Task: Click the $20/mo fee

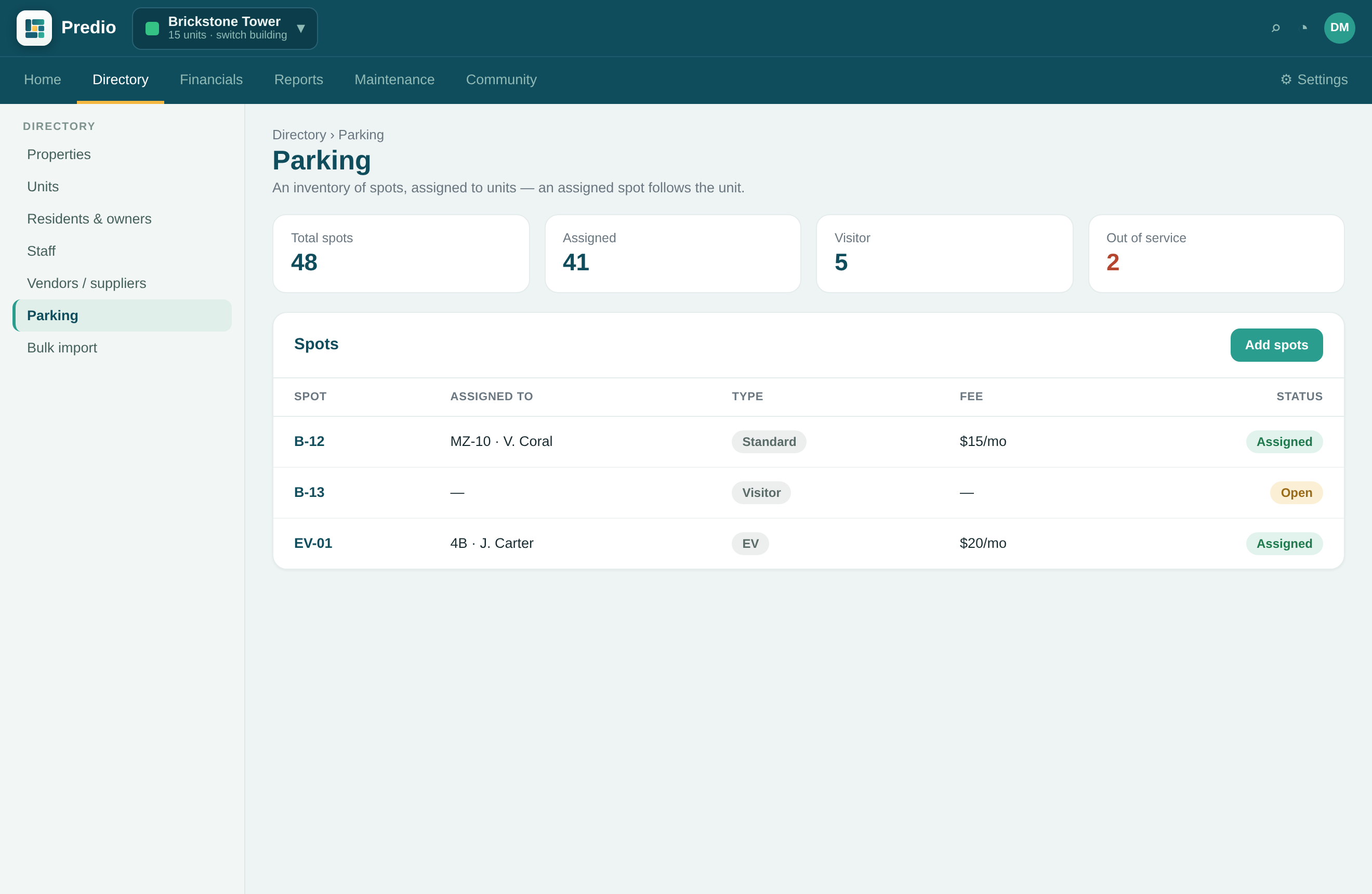Action: coord(983,543)
